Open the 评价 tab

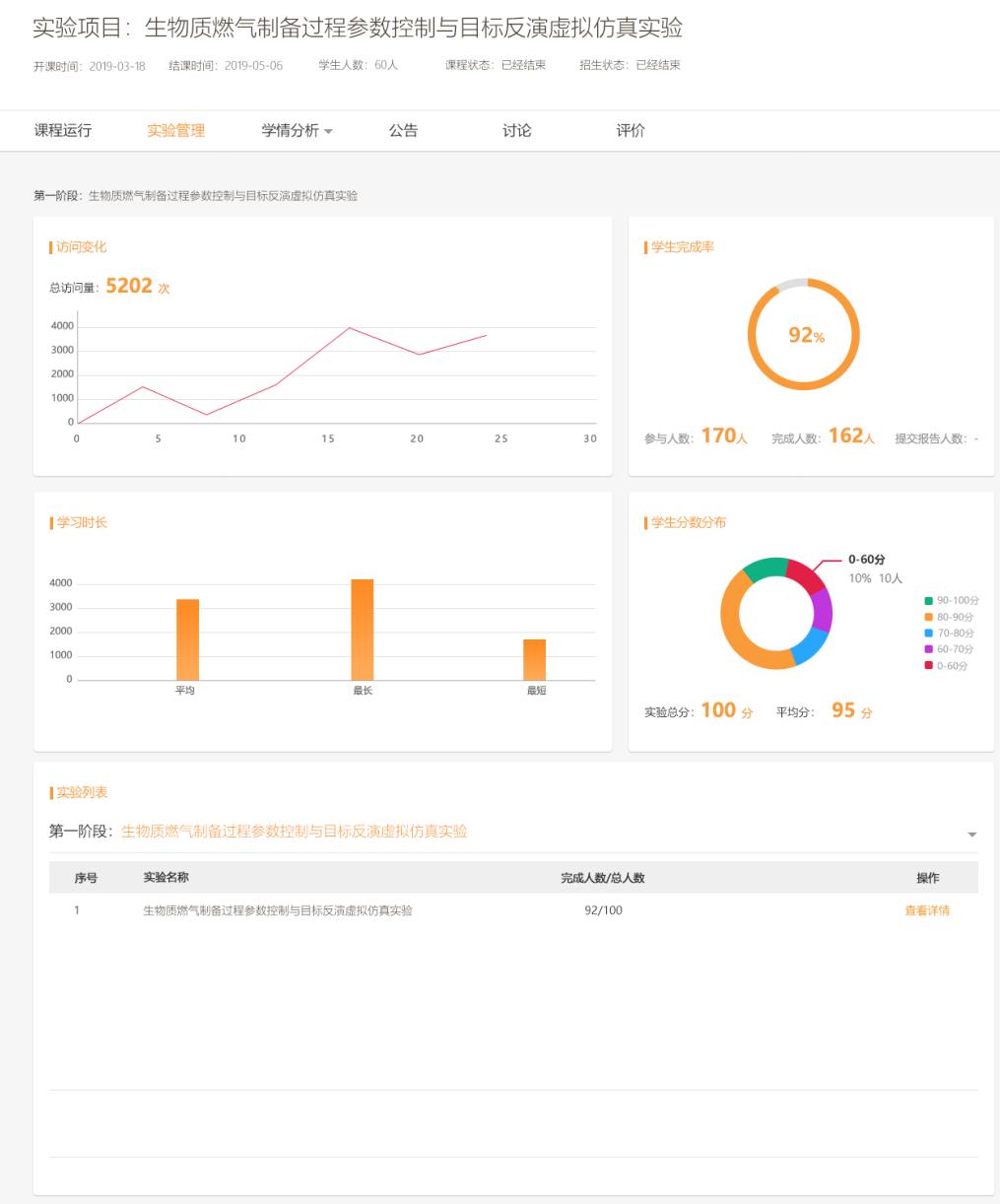point(631,131)
